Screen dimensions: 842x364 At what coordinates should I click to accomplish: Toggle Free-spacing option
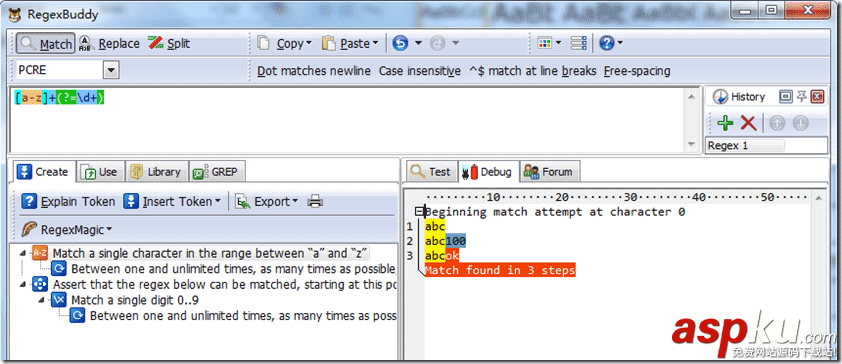coord(637,71)
